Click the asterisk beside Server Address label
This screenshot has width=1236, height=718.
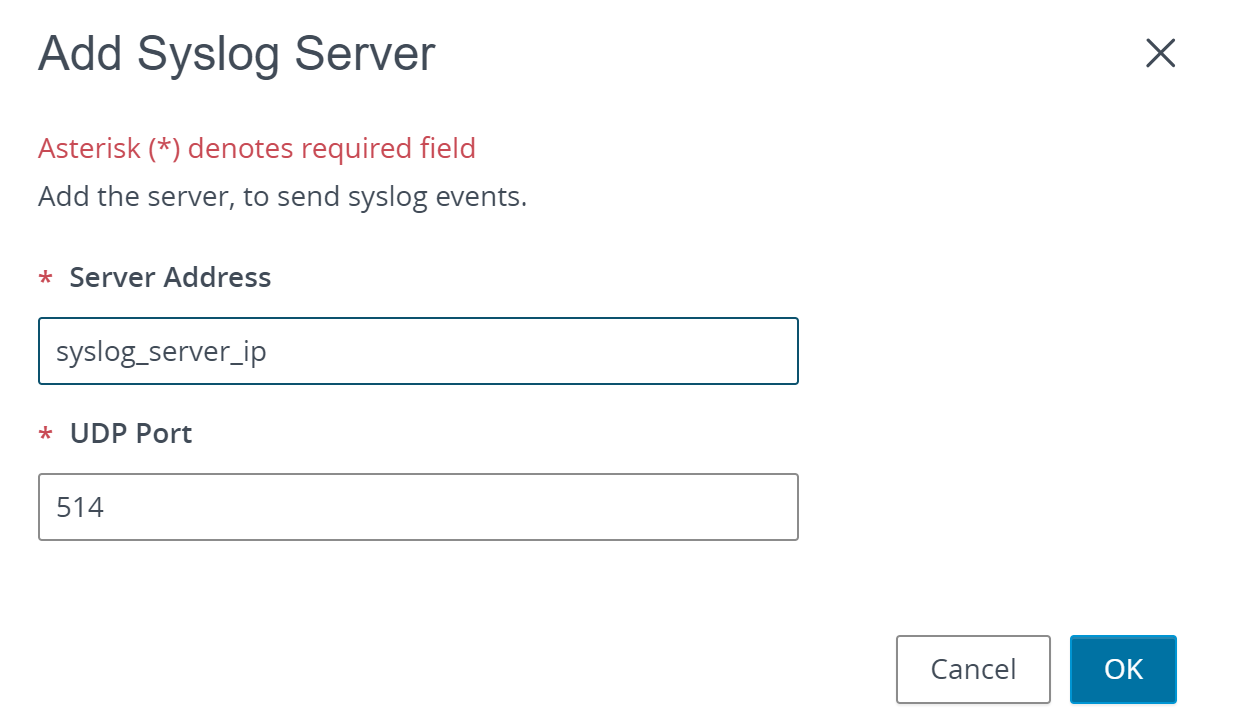44,278
